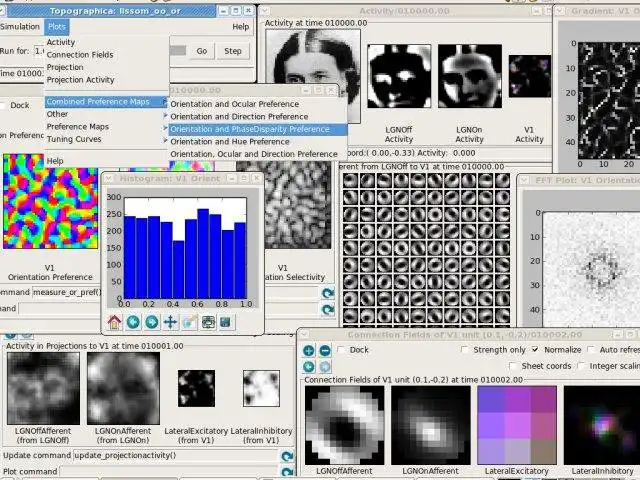
Task: Enable the Strength only checkbox
Action: (x=466, y=350)
